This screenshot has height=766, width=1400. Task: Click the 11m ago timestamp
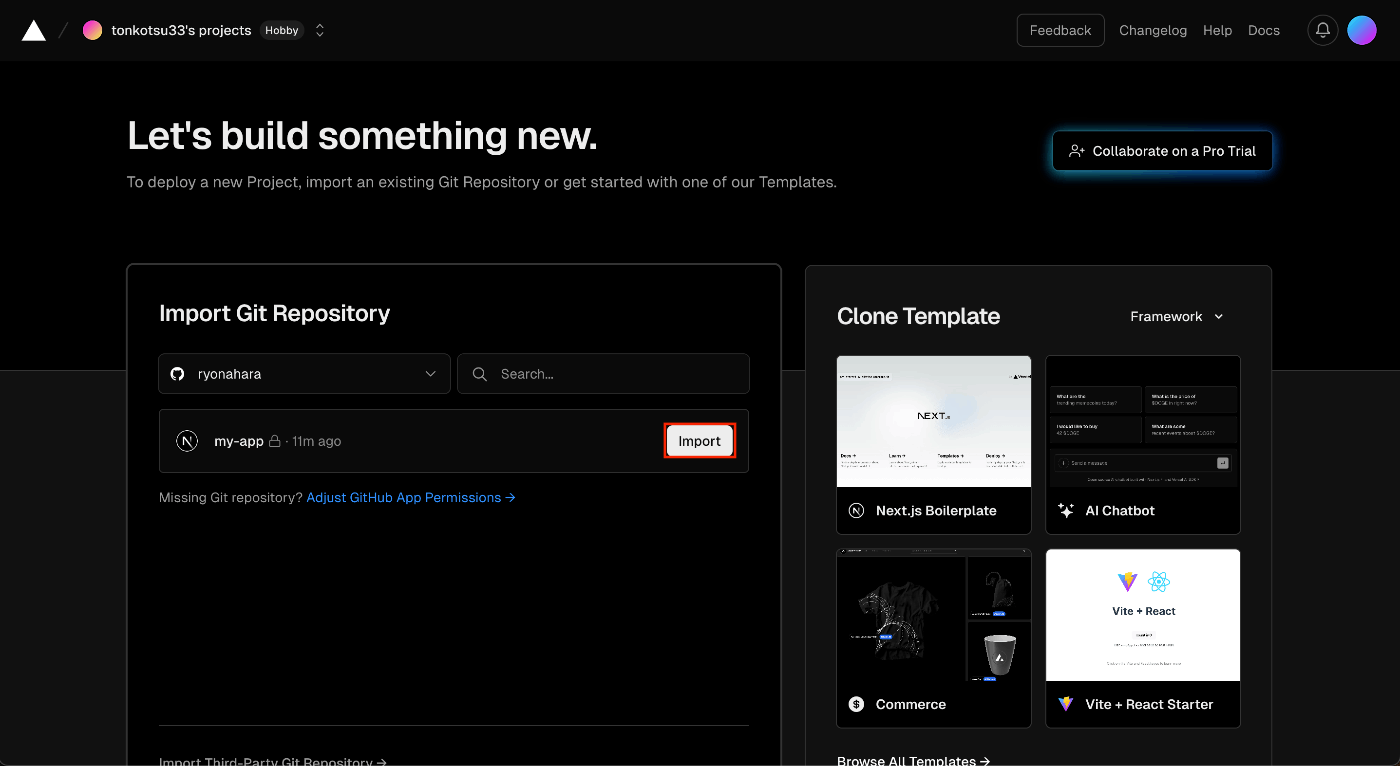click(x=316, y=441)
